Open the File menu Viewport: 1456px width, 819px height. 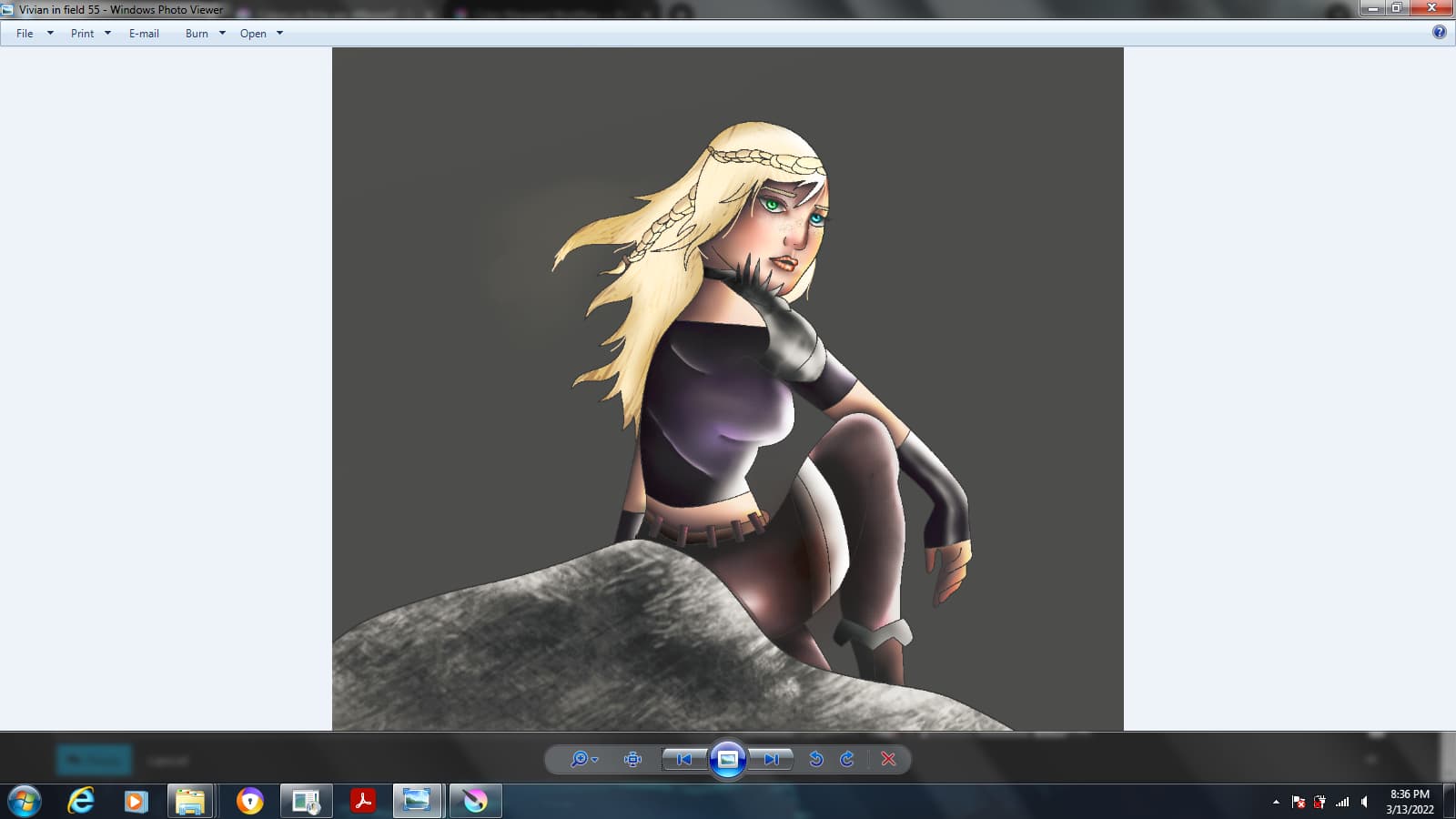[x=25, y=34]
